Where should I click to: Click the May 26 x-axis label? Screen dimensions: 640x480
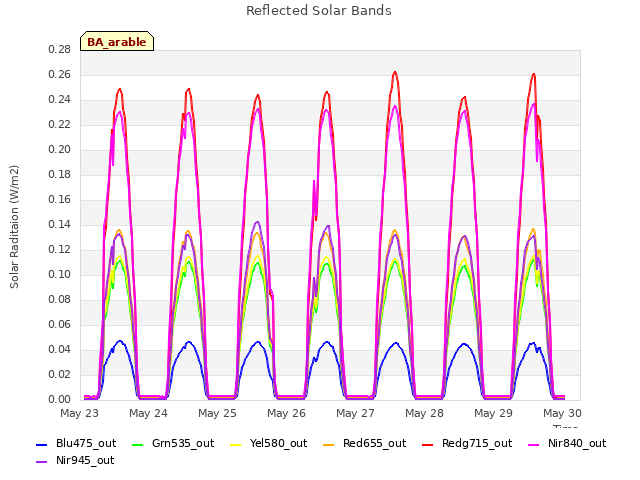tap(287, 413)
